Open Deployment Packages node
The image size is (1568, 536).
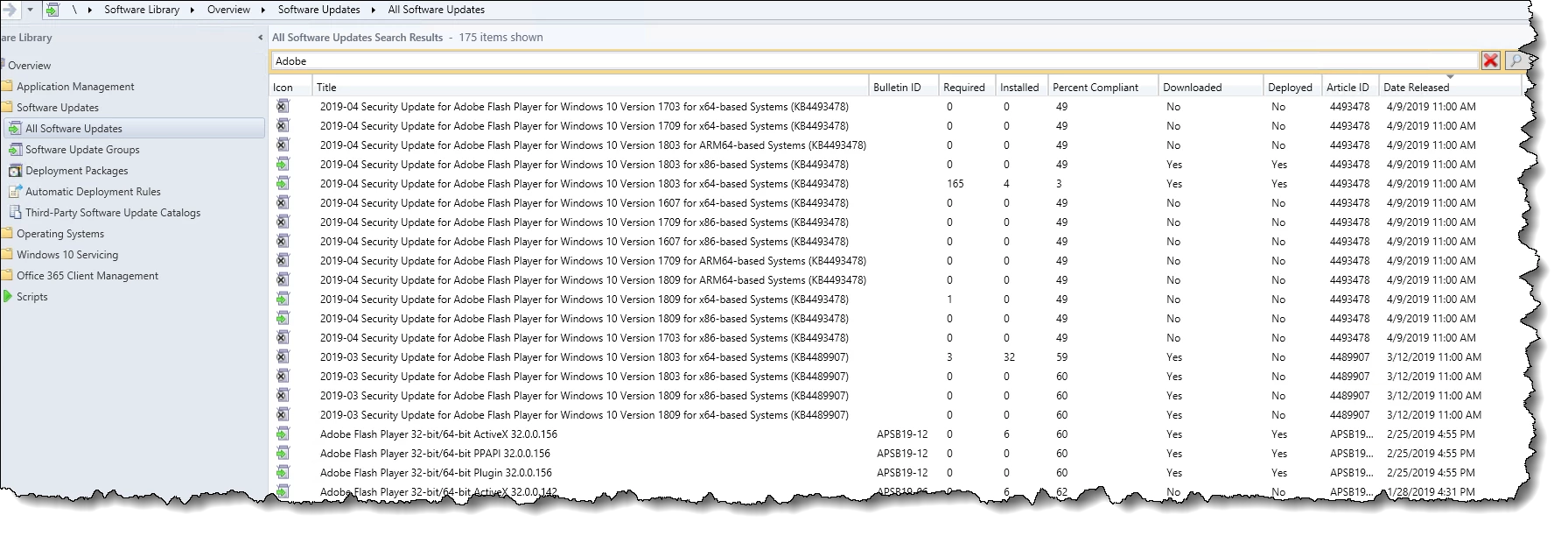(76, 171)
